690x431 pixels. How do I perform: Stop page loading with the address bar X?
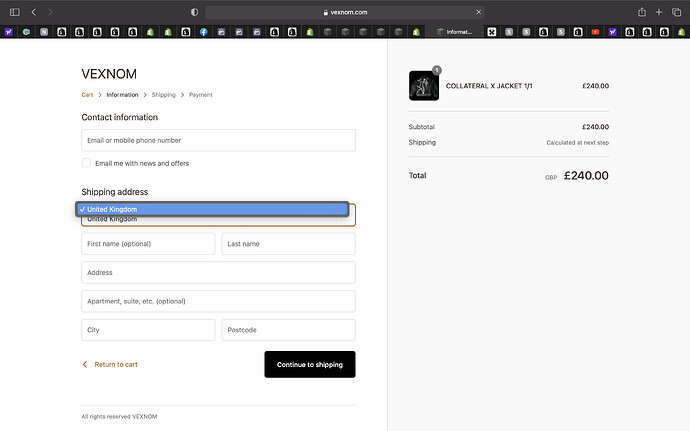coord(478,12)
